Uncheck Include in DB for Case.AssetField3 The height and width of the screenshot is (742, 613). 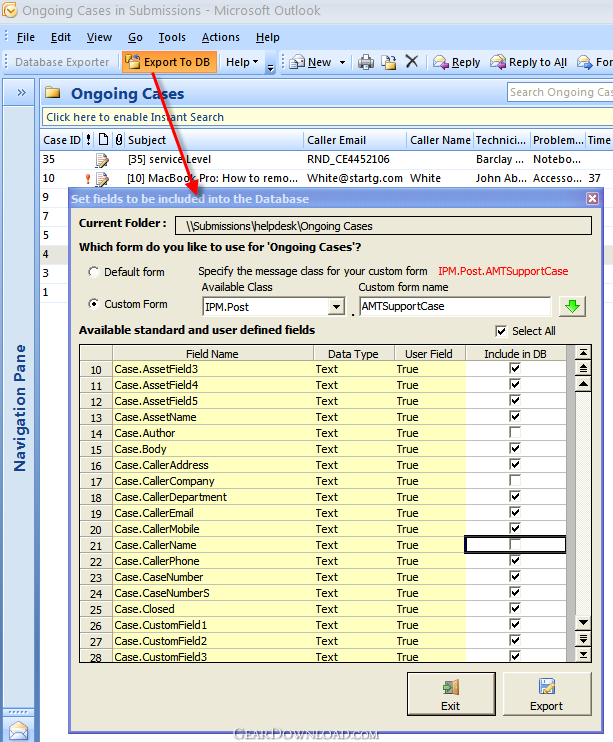tap(515, 368)
